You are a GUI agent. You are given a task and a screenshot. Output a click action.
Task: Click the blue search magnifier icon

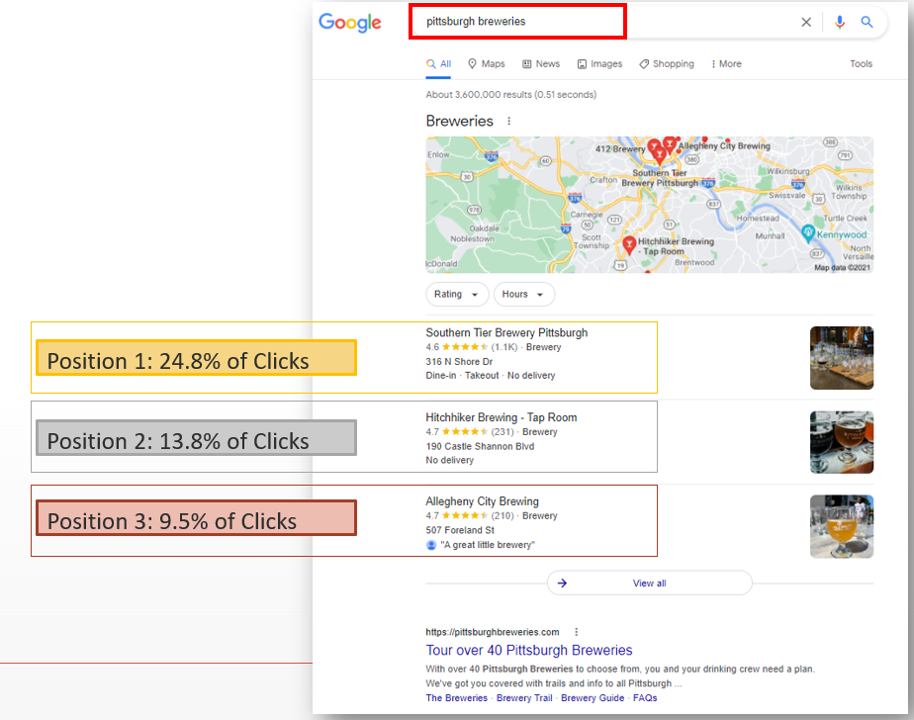pos(867,22)
